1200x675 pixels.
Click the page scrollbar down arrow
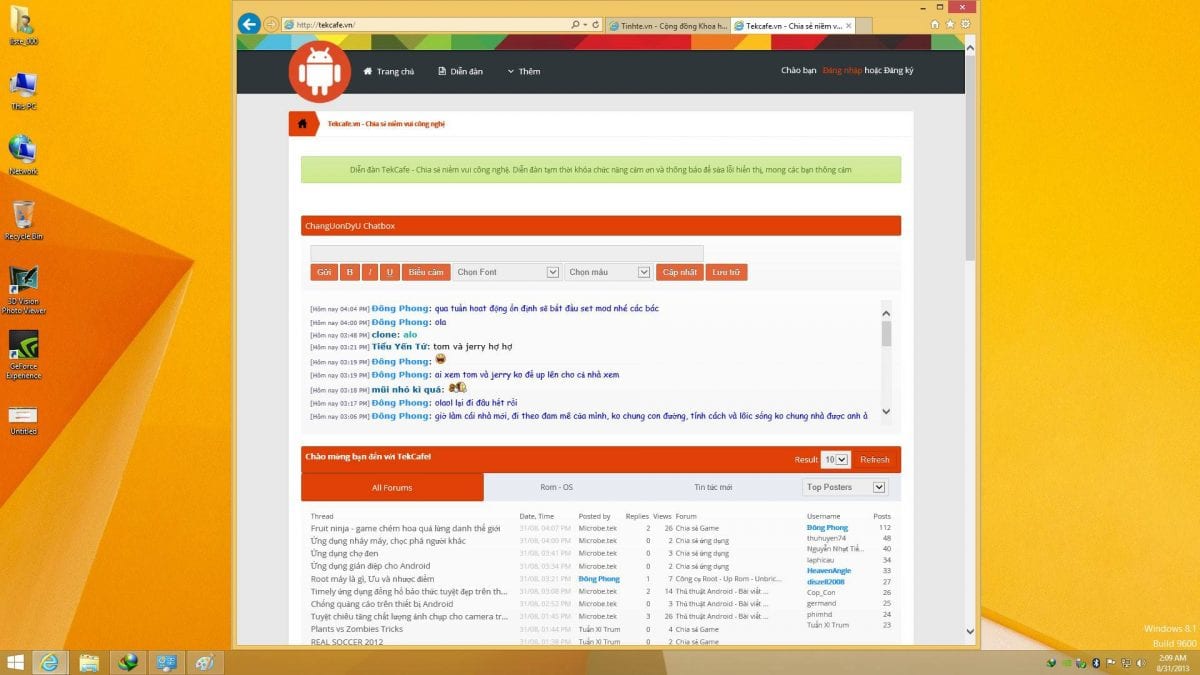(970, 631)
